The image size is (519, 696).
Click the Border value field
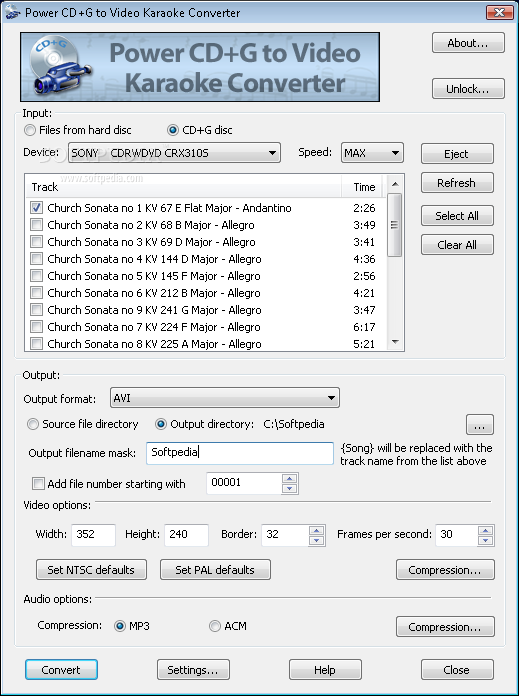[285, 534]
